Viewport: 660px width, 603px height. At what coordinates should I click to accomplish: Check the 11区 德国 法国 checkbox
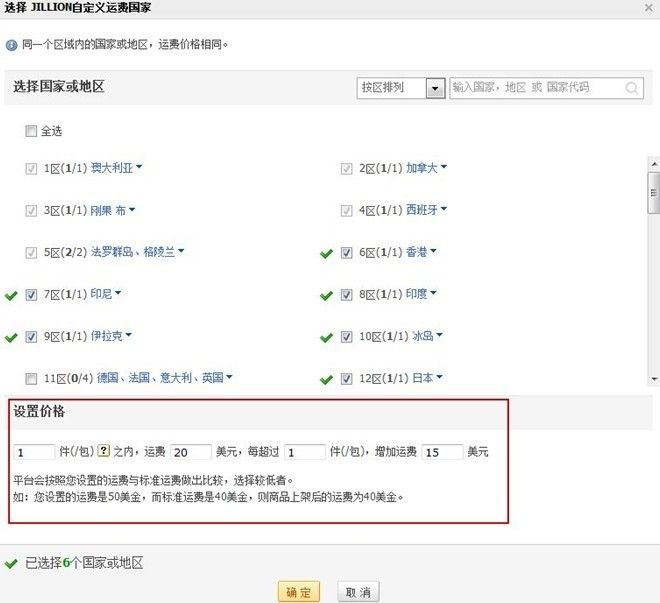pyautogui.click(x=31, y=379)
